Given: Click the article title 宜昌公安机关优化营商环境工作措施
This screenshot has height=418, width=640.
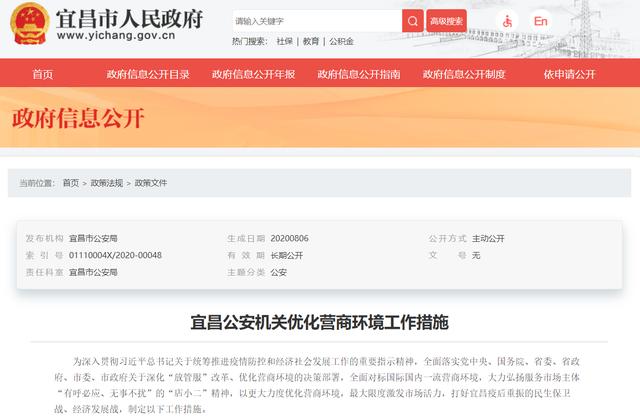Looking at the screenshot, I should coord(319,322).
